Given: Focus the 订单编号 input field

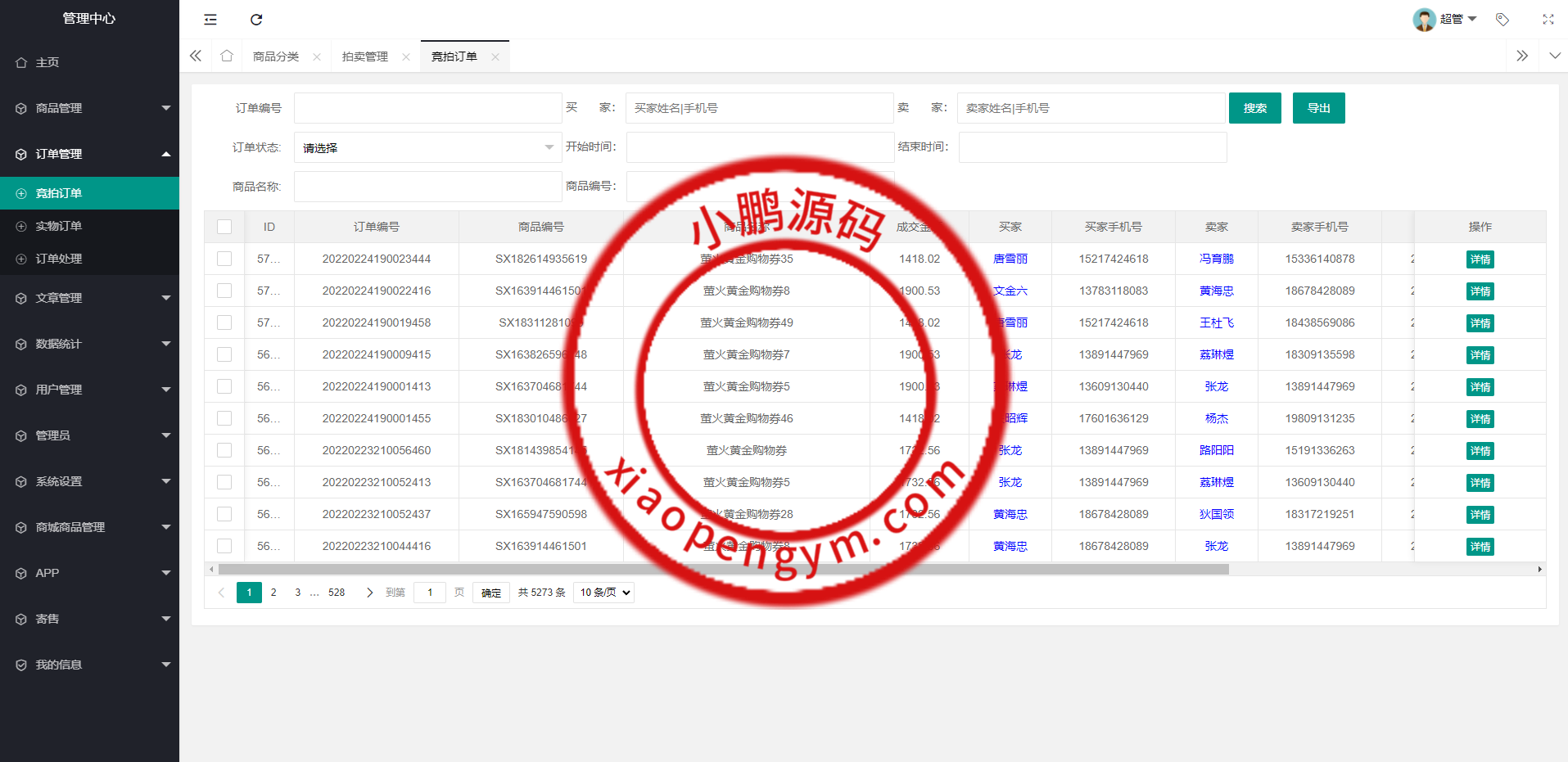Looking at the screenshot, I should 427,108.
